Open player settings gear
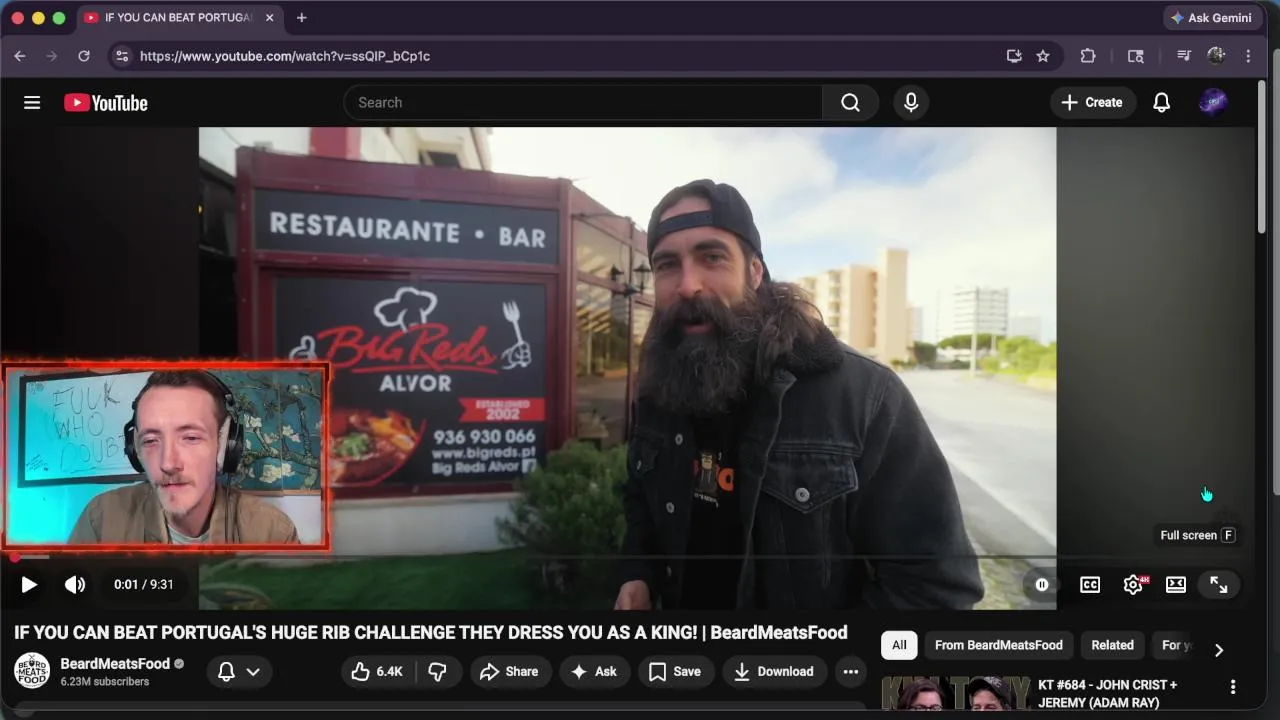Viewport: 1280px width, 720px height. coord(1133,585)
